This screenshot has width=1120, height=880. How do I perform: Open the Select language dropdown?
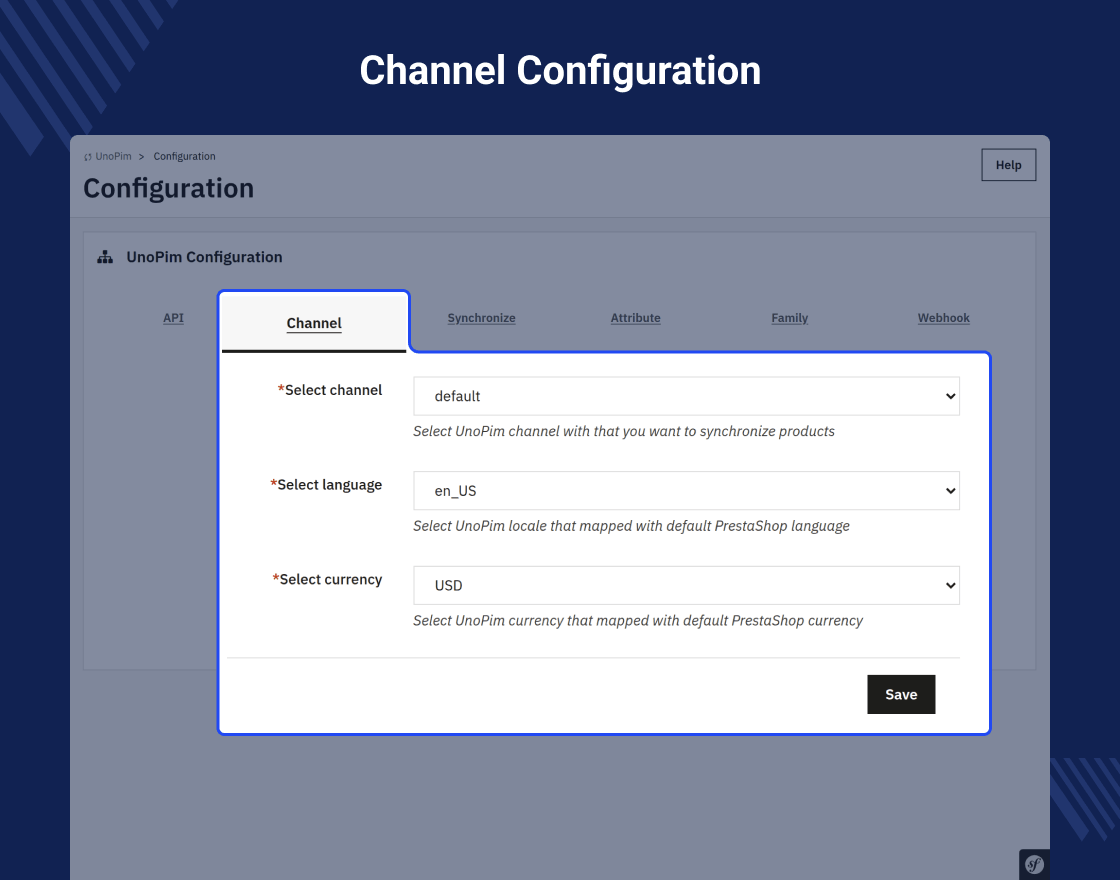point(686,491)
